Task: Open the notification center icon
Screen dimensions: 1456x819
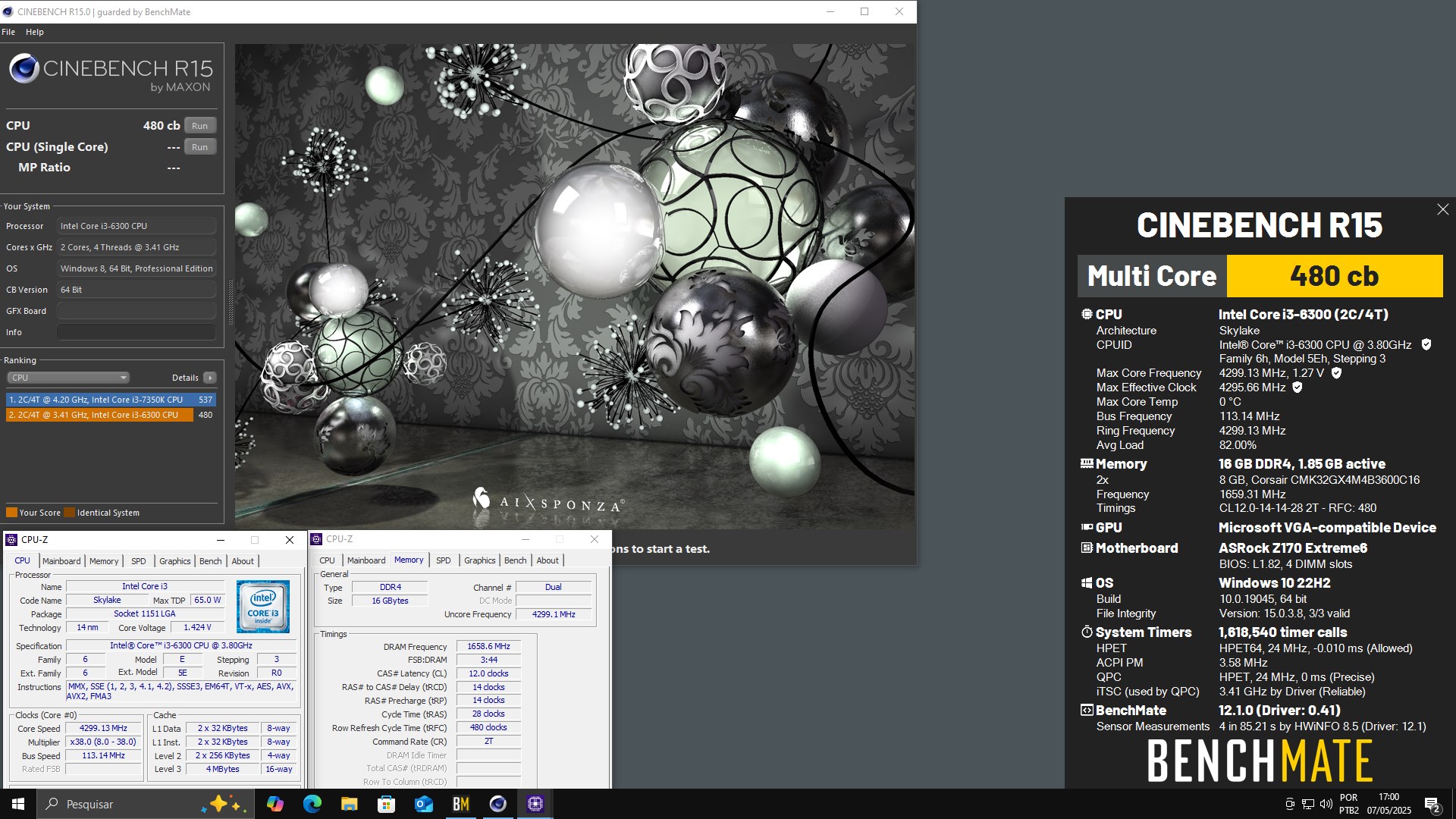Action: click(x=1432, y=805)
